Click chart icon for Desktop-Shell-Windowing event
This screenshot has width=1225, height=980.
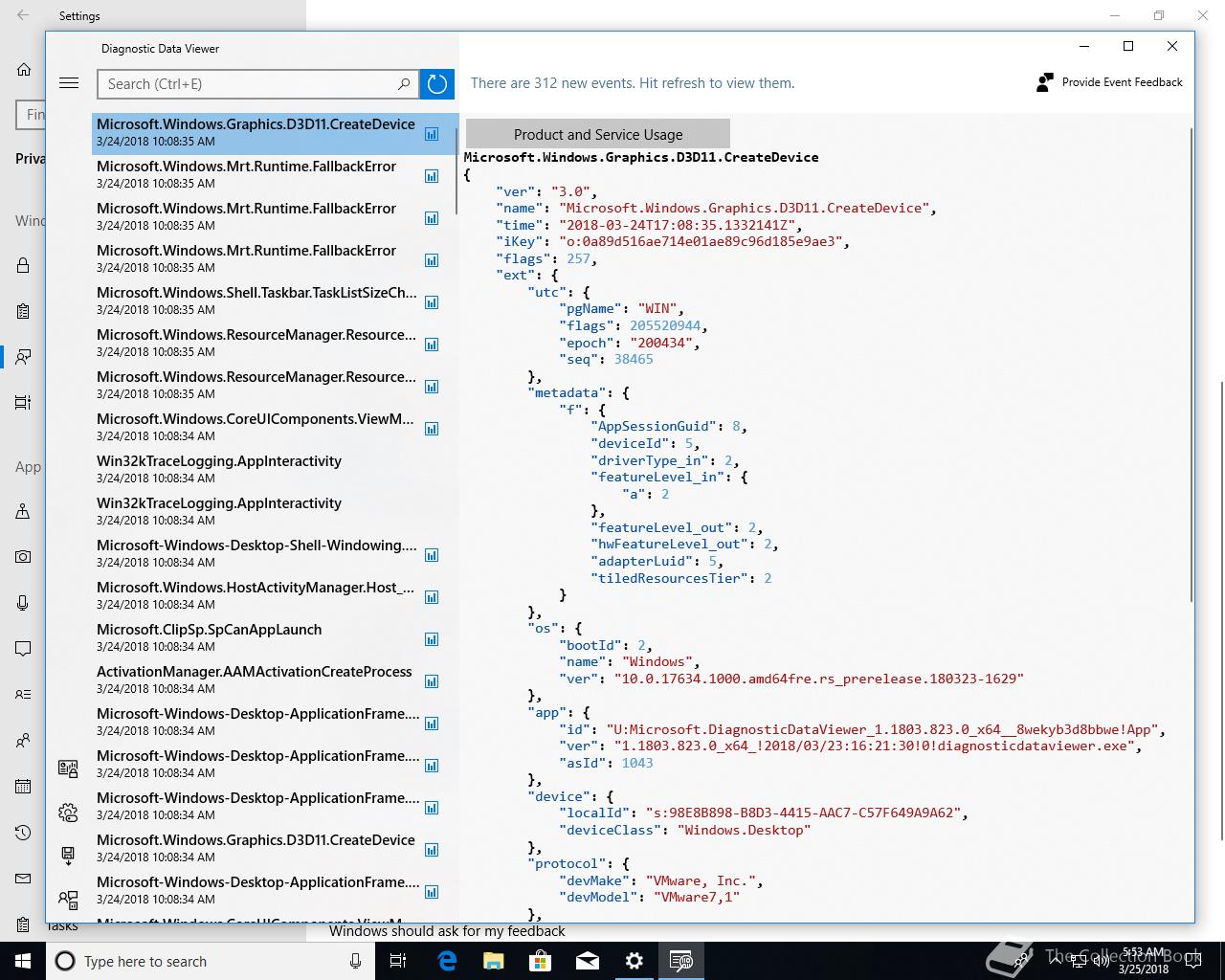point(432,555)
